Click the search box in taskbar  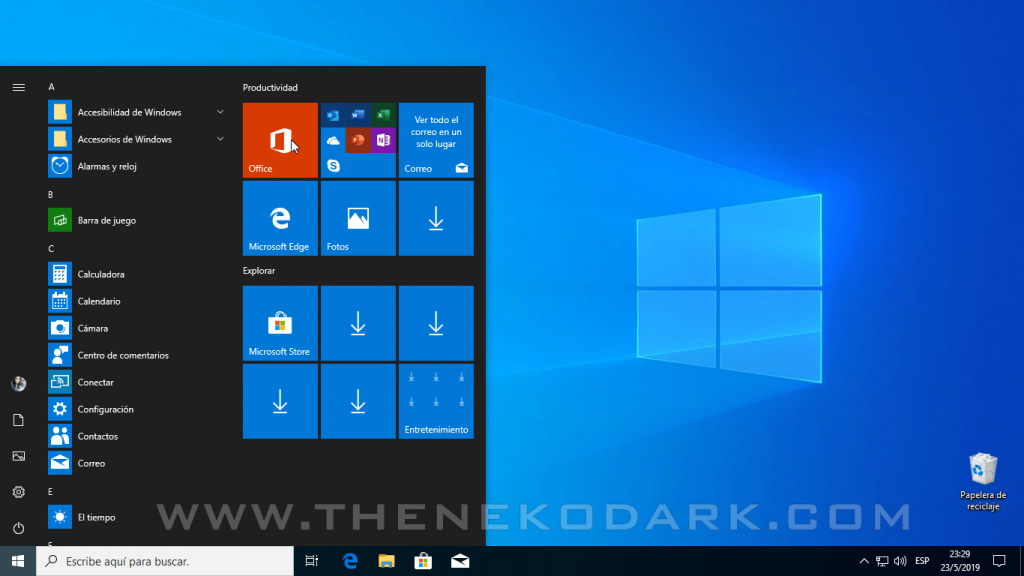pyautogui.click(x=165, y=561)
